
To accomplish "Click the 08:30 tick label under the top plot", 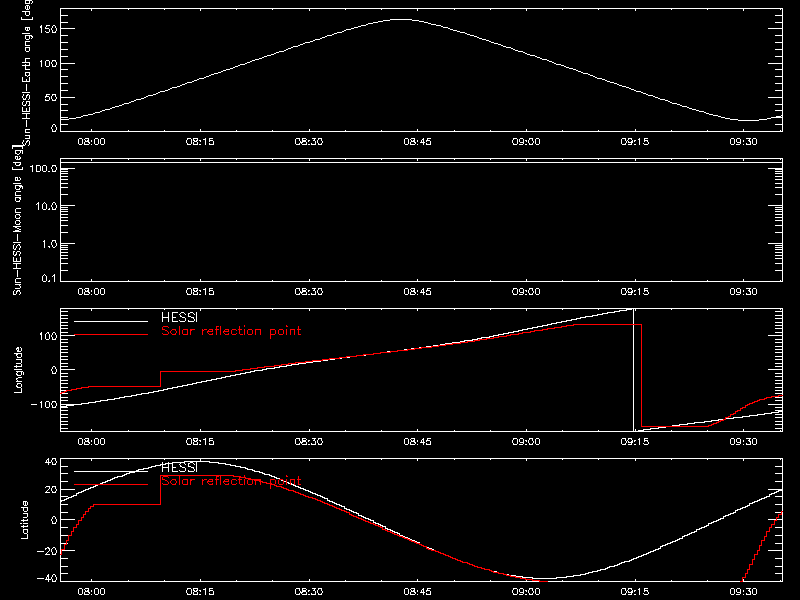I will point(309,142).
